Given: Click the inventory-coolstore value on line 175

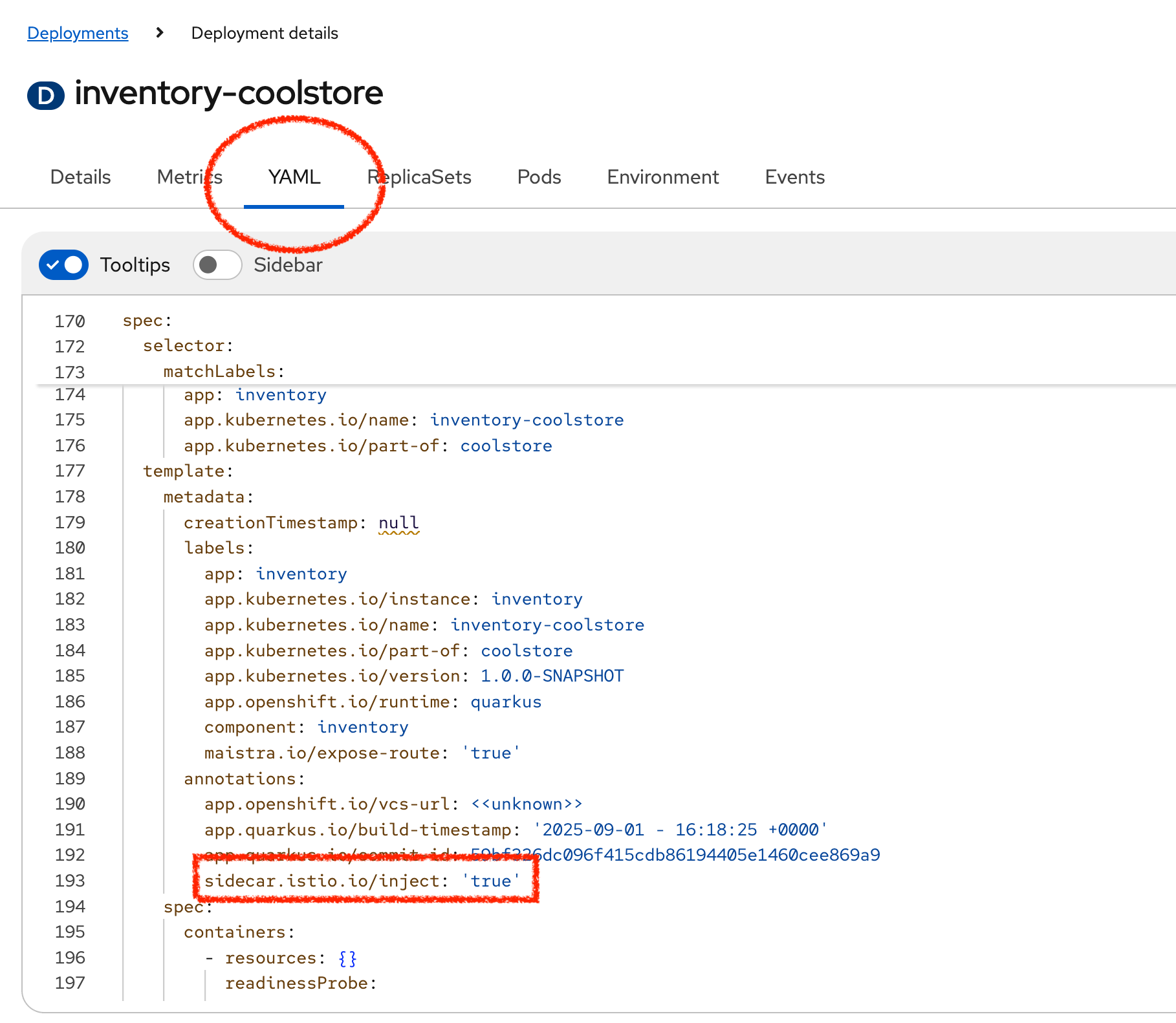Looking at the screenshot, I should [527, 420].
